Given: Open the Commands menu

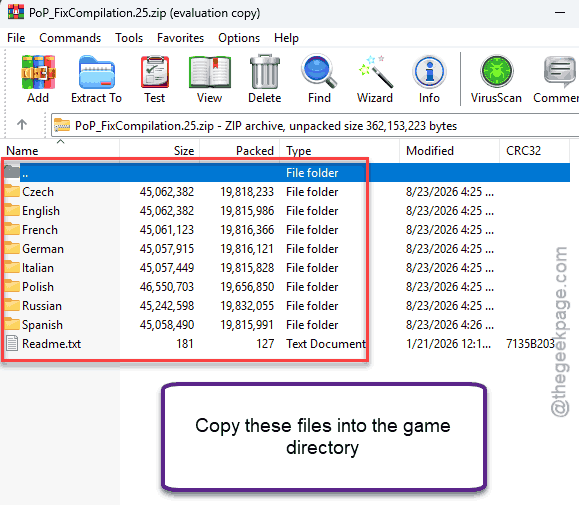Looking at the screenshot, I should pyautogui.click(x=70, y=38).
